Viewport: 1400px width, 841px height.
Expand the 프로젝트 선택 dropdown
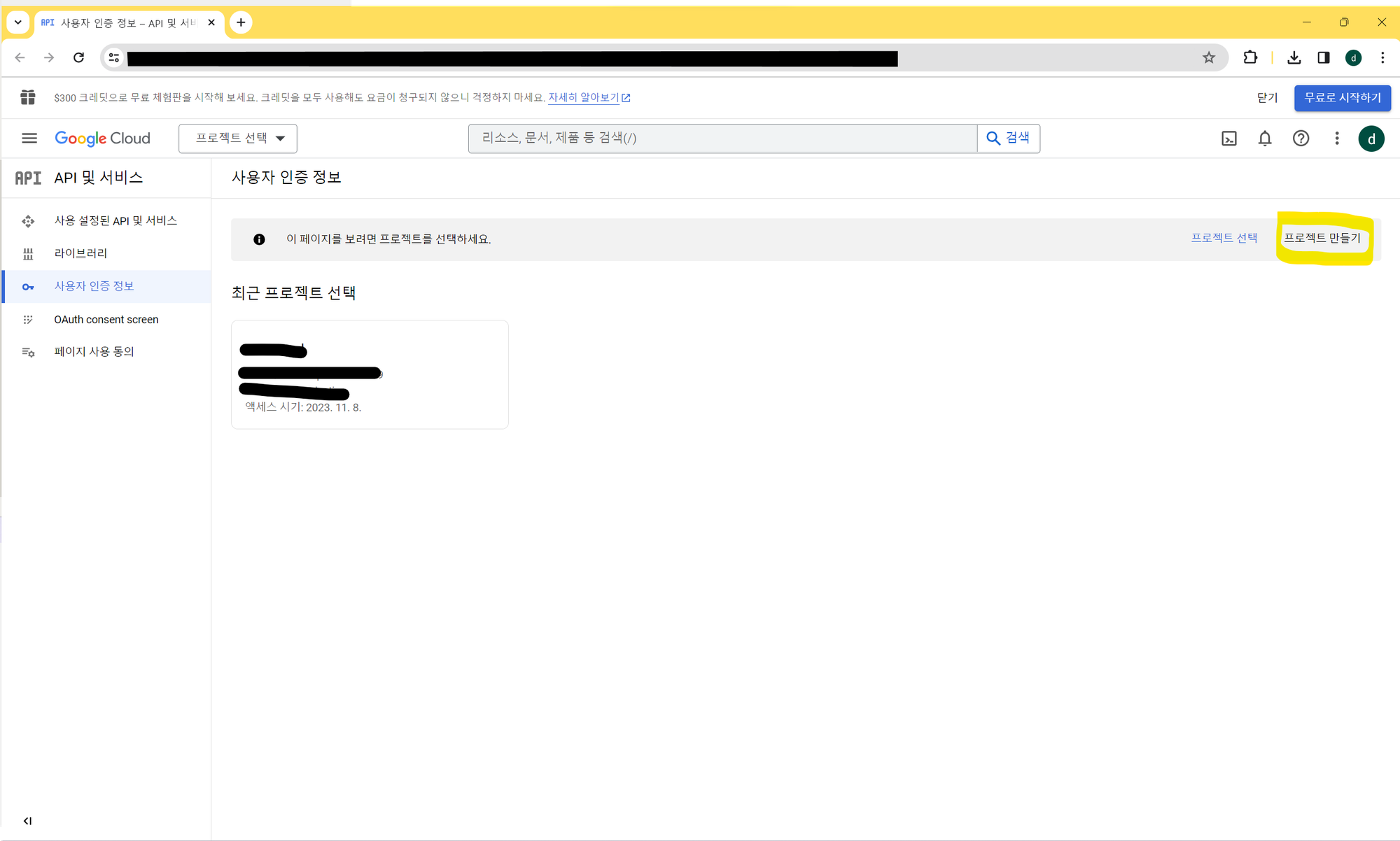(238, 139)
